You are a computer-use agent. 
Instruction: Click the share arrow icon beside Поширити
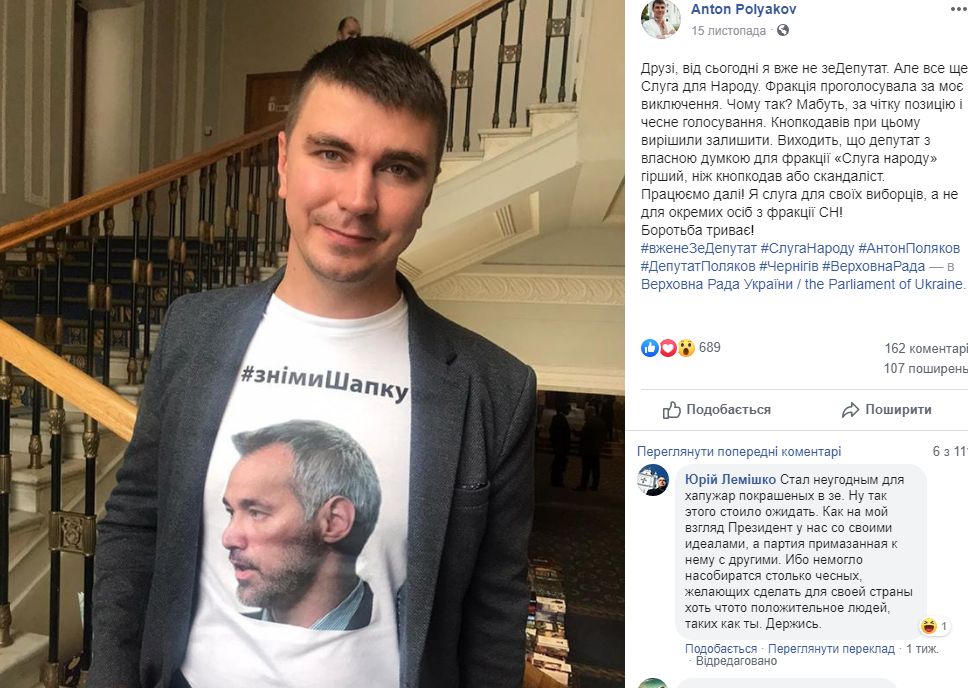pyautogui.click(x=850, y=410)
